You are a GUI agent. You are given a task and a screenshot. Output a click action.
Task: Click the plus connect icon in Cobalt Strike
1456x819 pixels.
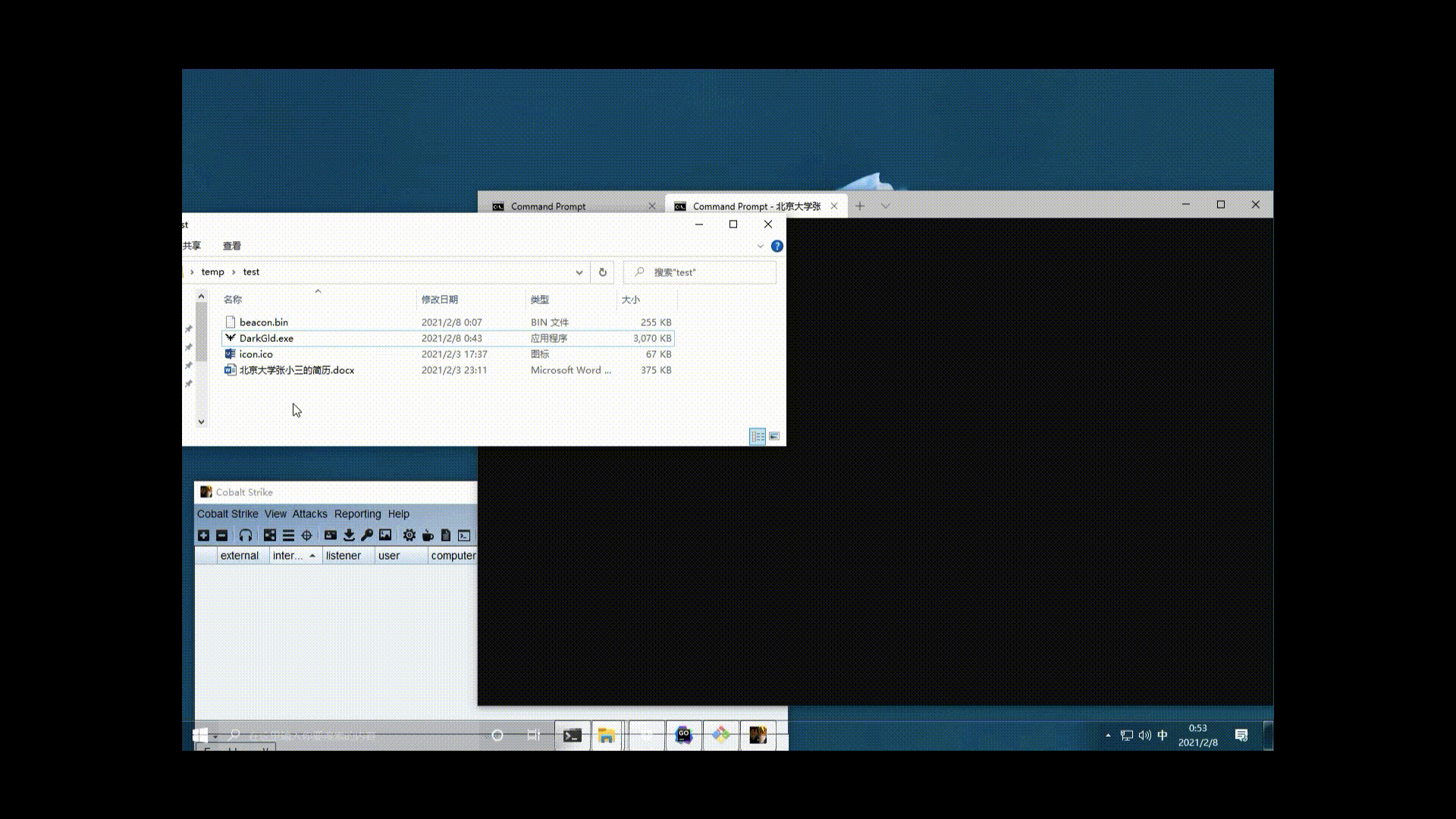203,535
